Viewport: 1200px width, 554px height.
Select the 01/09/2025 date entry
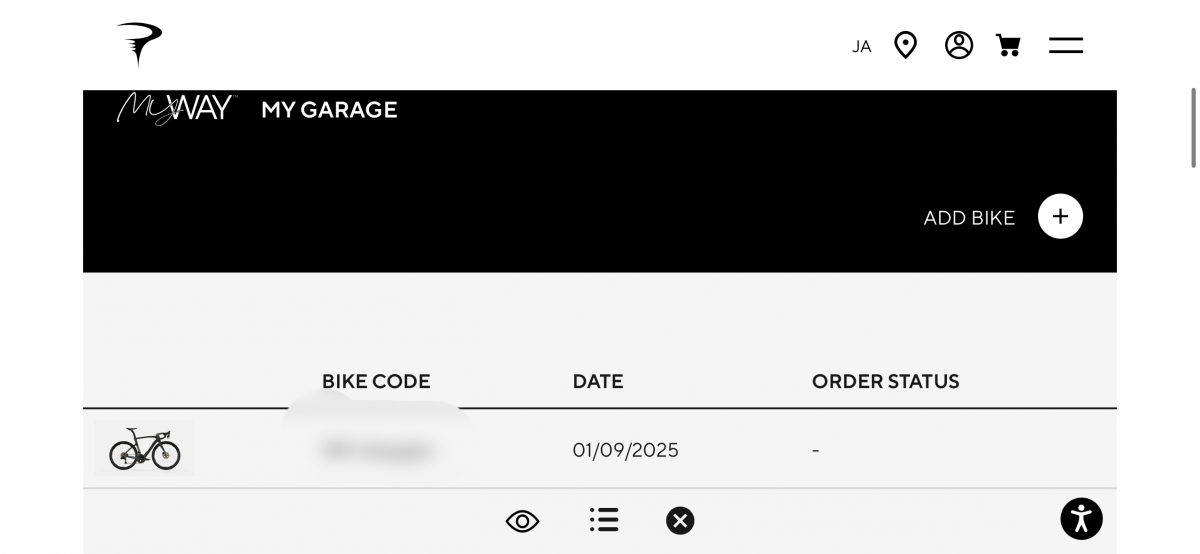[x=625, y=450]
